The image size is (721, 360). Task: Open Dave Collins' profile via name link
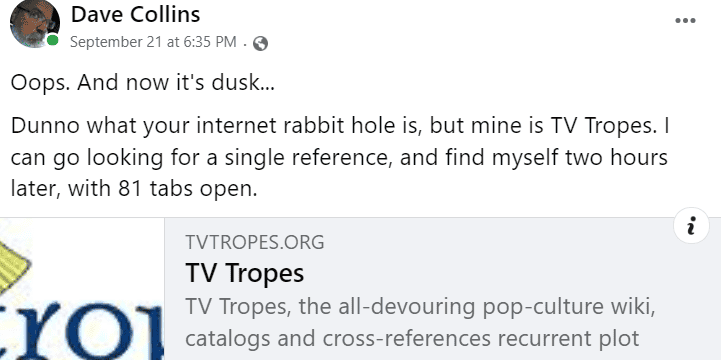(135, 14)
